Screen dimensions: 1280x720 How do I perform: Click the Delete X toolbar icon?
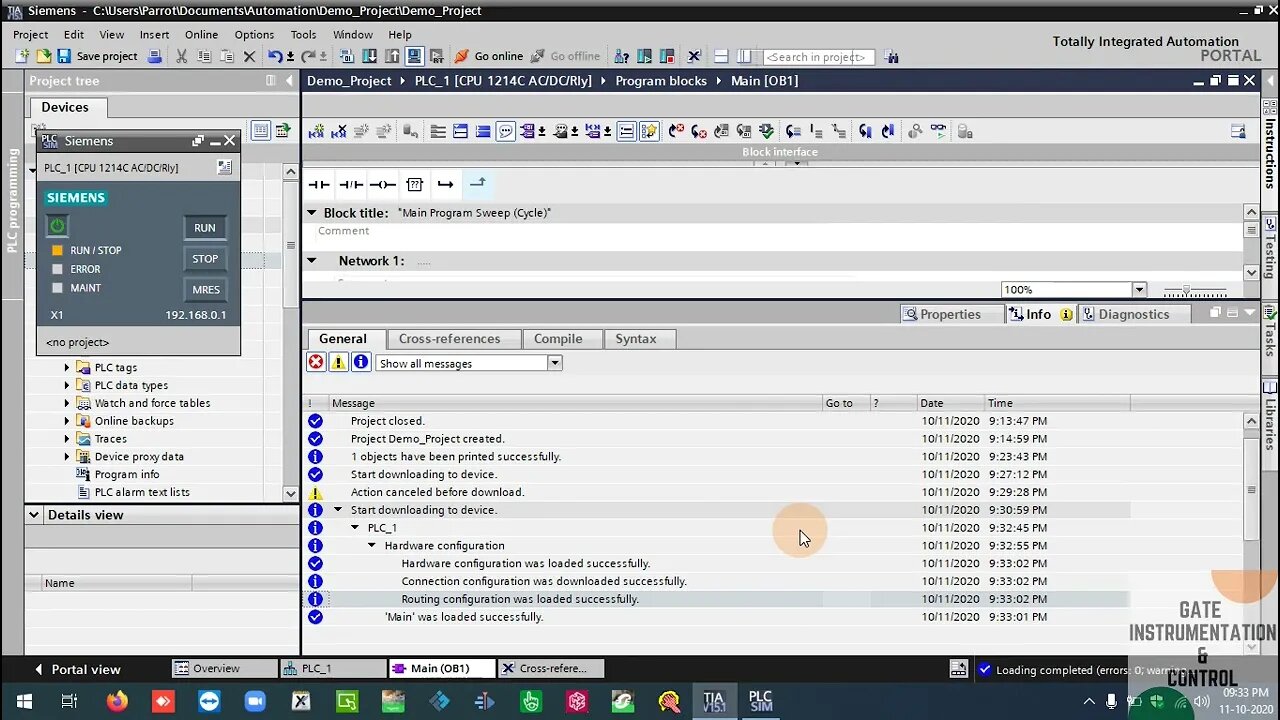(x=249, y=56)
